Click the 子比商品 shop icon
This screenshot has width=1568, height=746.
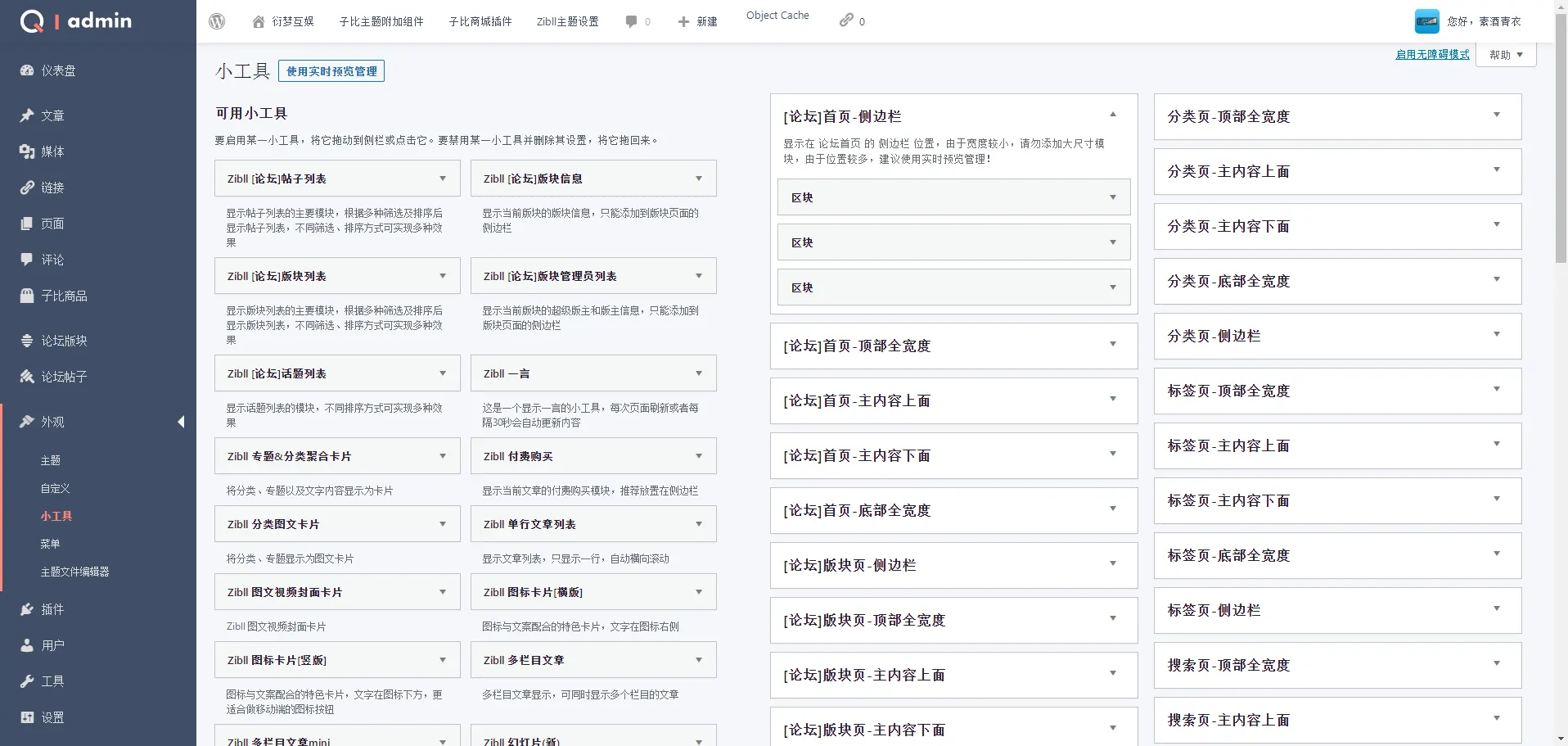(x=27, y=296)
